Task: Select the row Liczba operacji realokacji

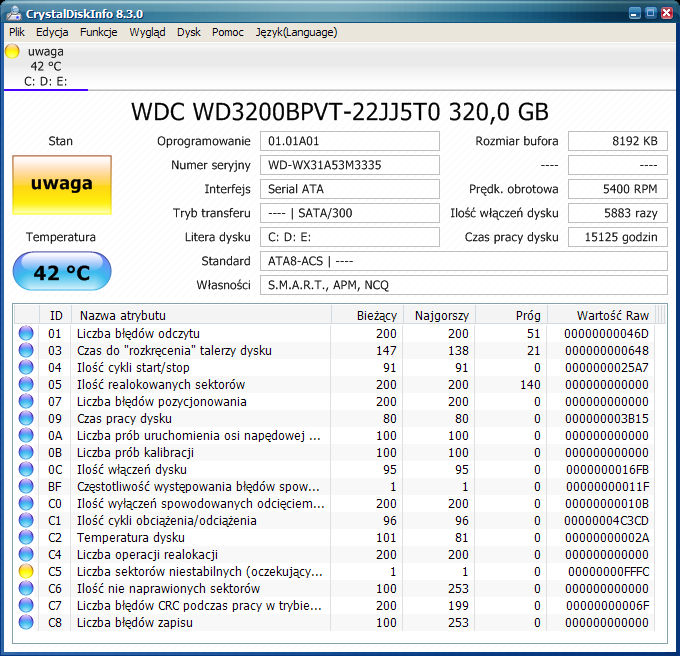Action: coord(334,554)
